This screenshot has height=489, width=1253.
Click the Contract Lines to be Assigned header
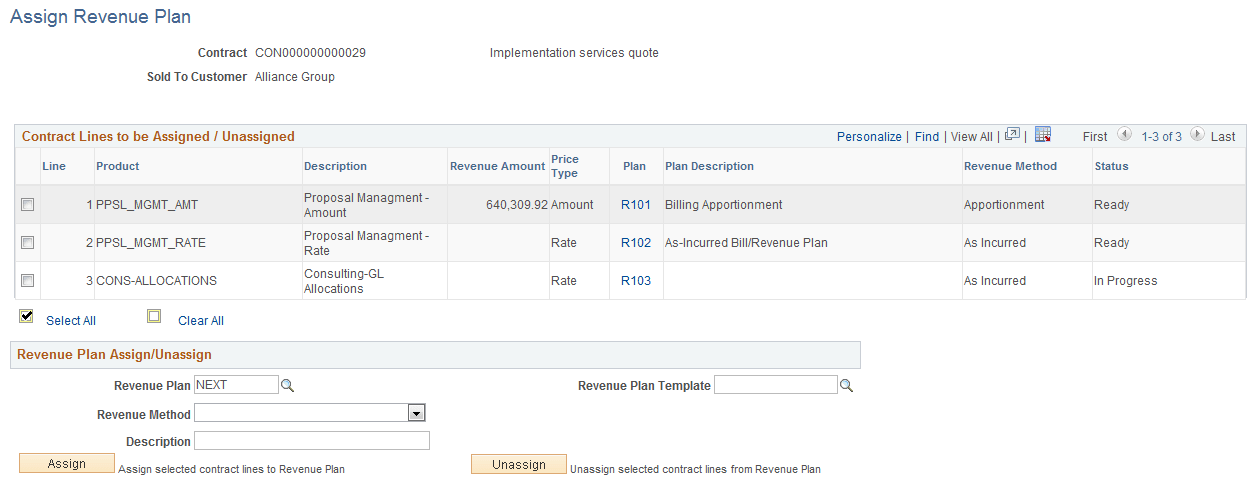[x=158, y=137]
